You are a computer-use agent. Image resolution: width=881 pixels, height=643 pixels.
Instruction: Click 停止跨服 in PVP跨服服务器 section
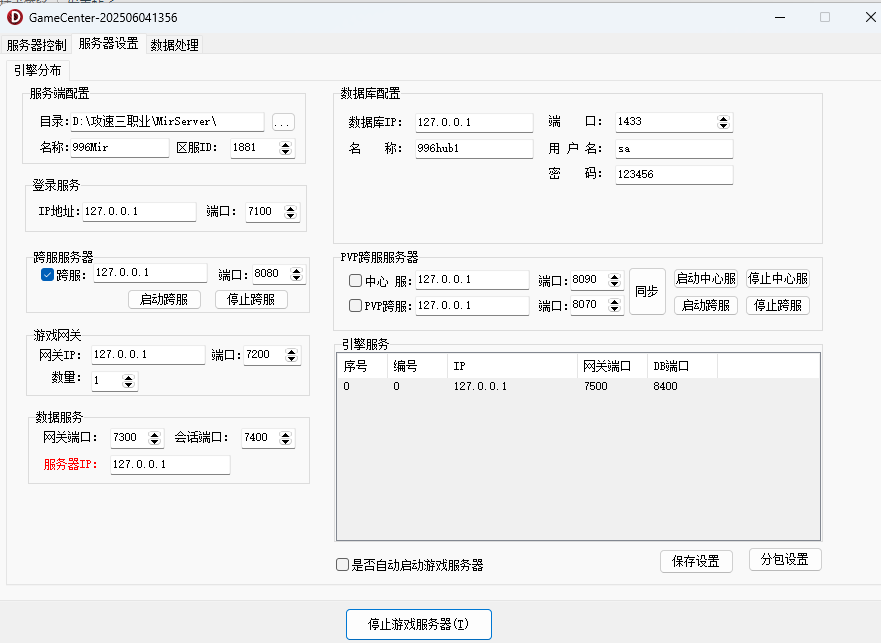coord(778,306)
